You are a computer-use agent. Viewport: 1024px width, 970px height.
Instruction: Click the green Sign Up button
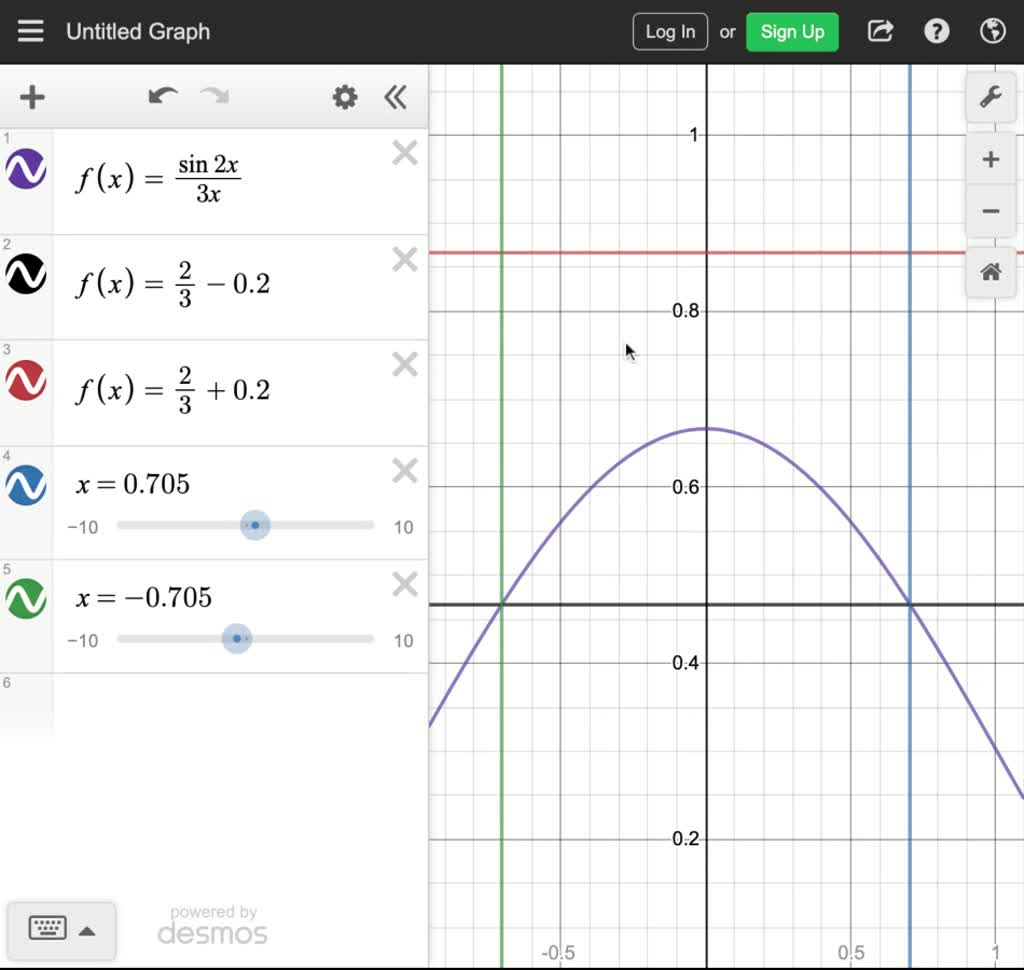(792, 31)
